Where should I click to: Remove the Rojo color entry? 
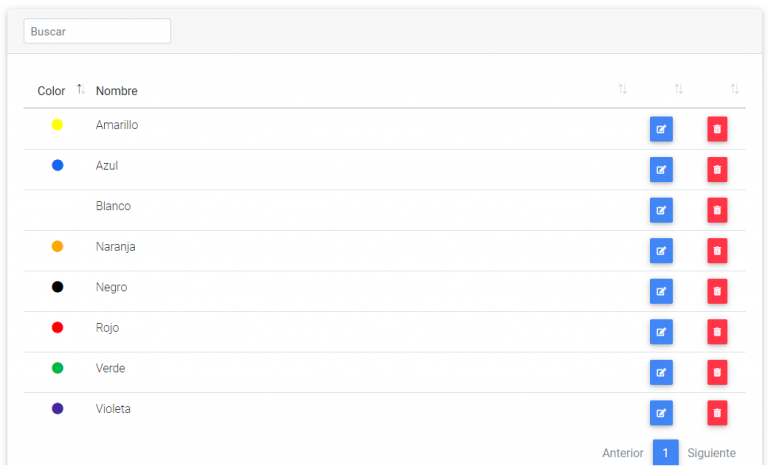click(717, 332)
